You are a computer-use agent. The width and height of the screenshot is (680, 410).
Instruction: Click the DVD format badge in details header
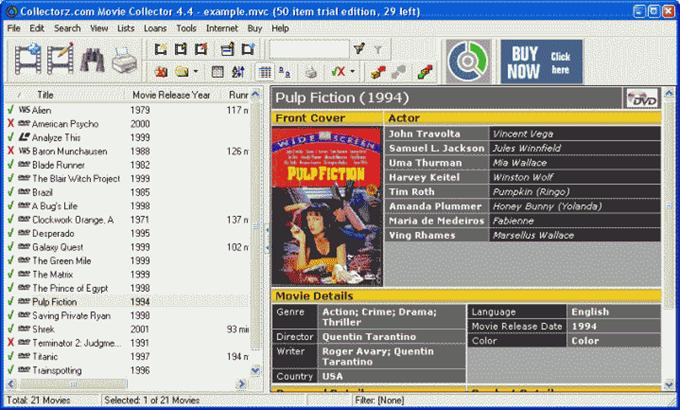[642, 98]
